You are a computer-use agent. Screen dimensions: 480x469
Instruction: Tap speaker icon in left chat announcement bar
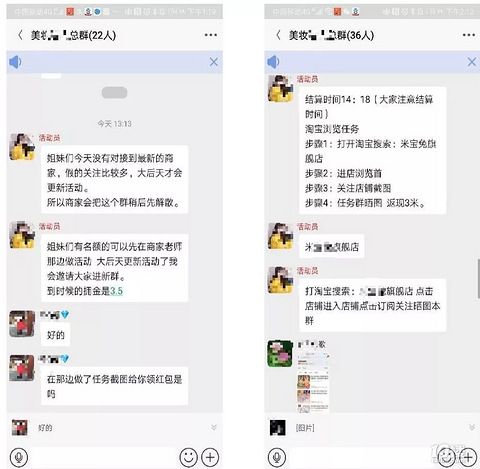click(x=15, y=62)
